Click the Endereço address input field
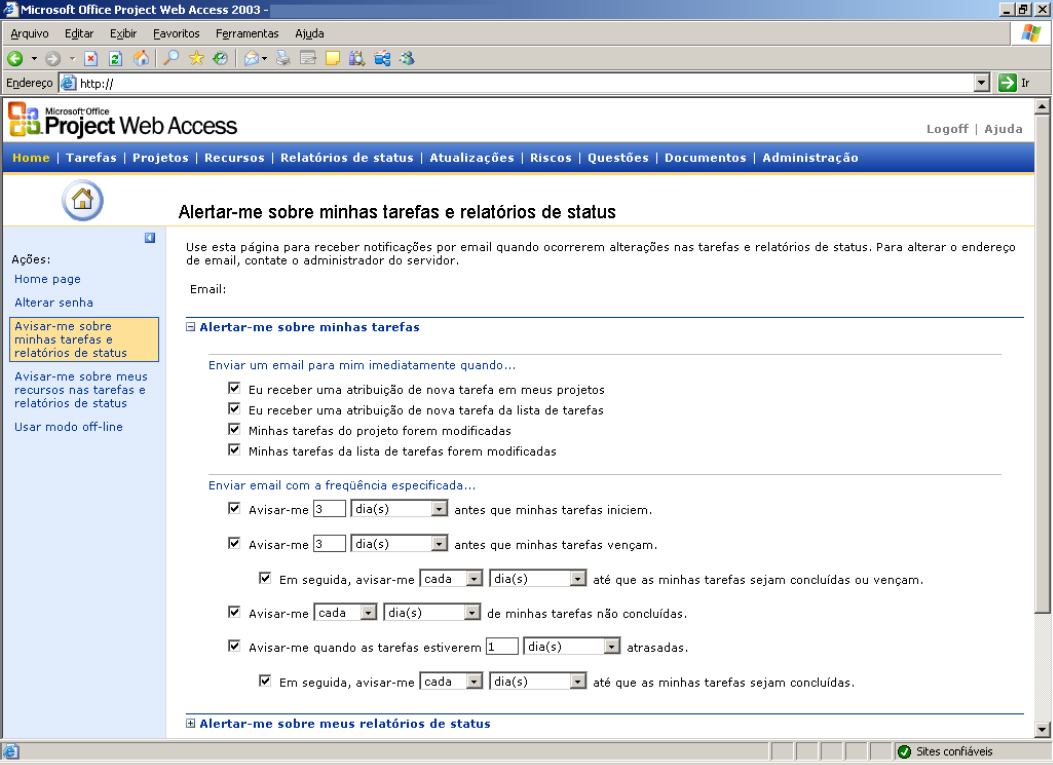1053x765 pixels. (x=516, y=83)
